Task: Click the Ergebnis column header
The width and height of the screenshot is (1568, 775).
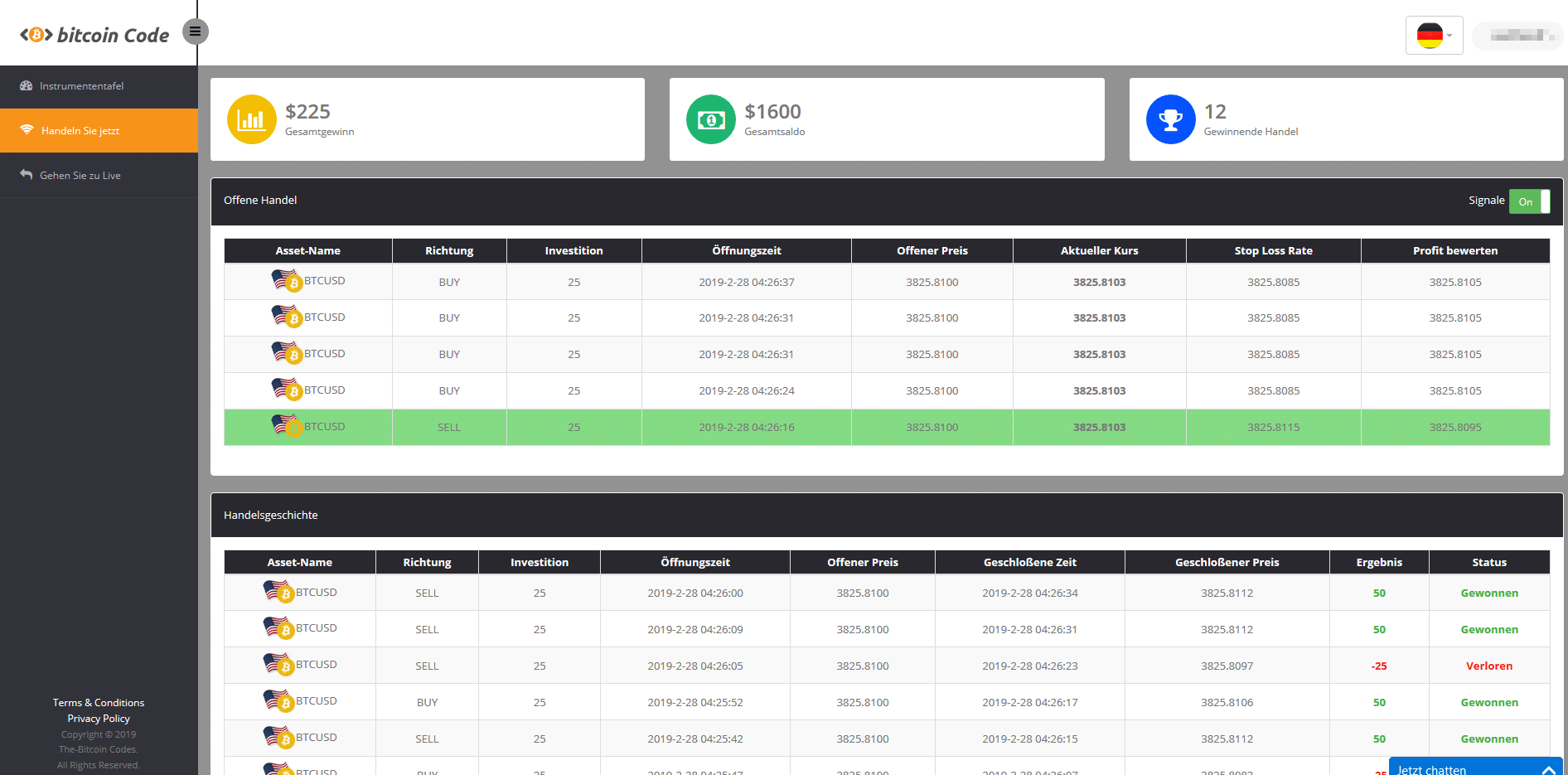Action: [1378, 563]
